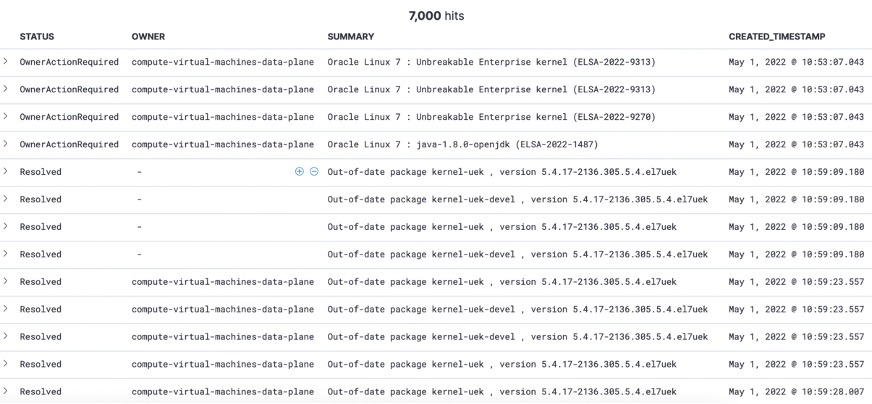The width and height of the screenshot is (872, 404).
Task: Expand the first row with 10:59:23.557 timestamp
Action: (x=5, y=281)
